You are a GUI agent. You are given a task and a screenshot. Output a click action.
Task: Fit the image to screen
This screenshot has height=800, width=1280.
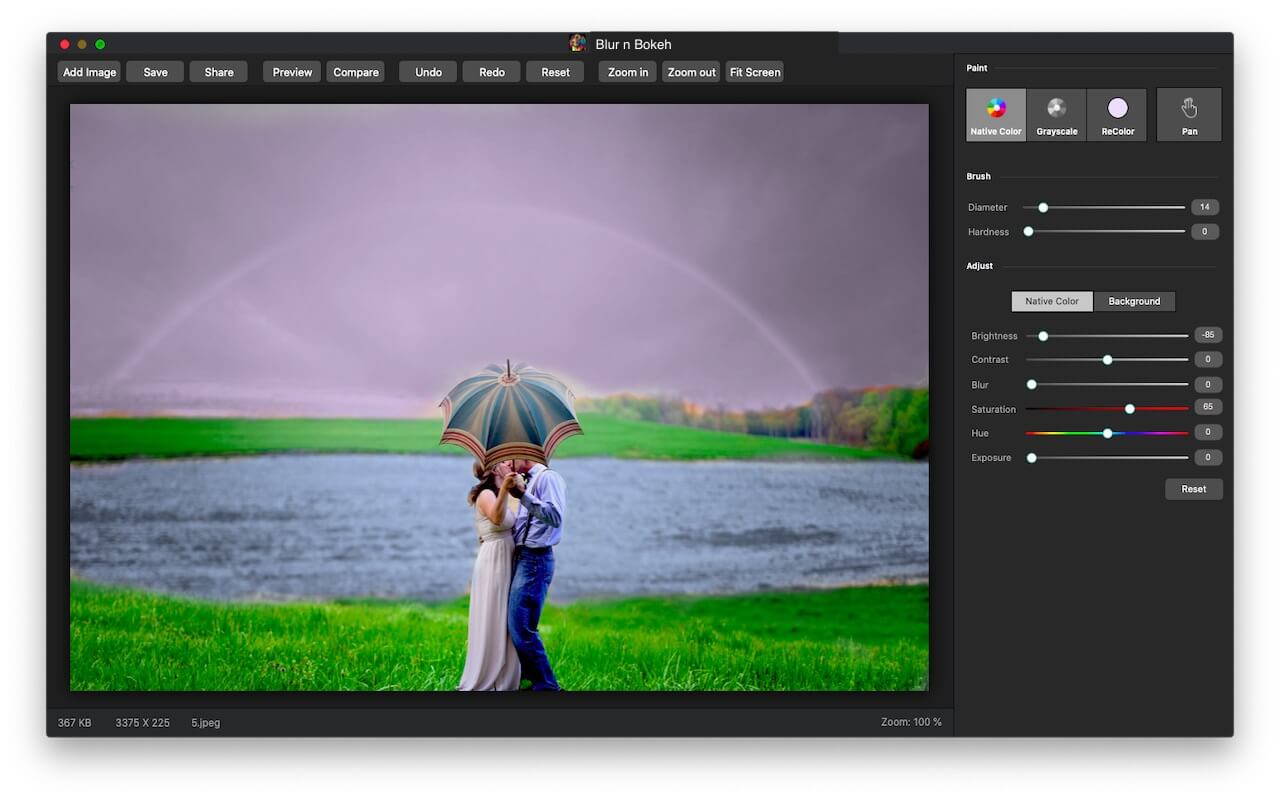[x=755, y=72]
